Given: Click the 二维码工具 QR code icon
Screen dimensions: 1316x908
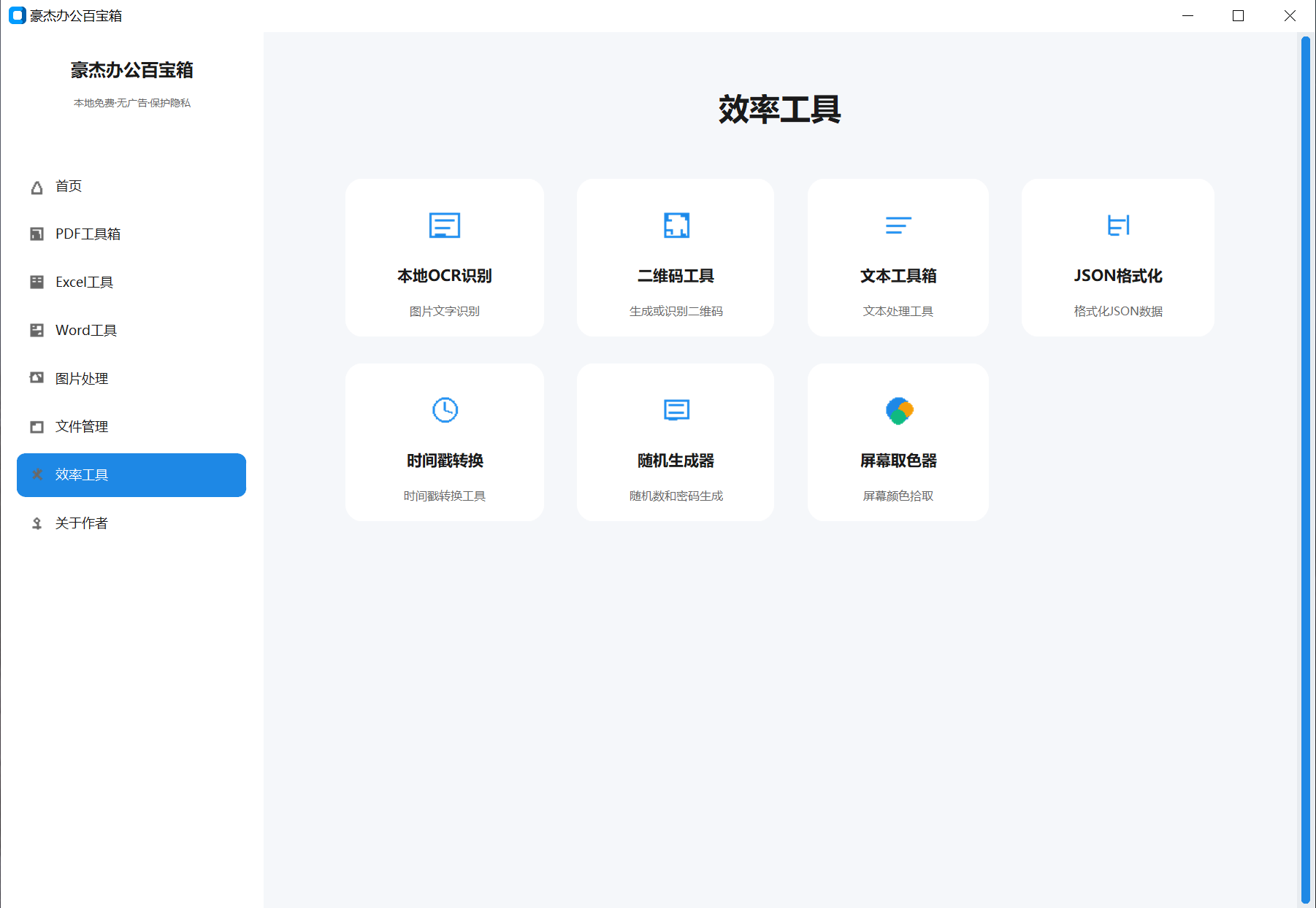Looking at the screenshot, I should tap(676, 226).
